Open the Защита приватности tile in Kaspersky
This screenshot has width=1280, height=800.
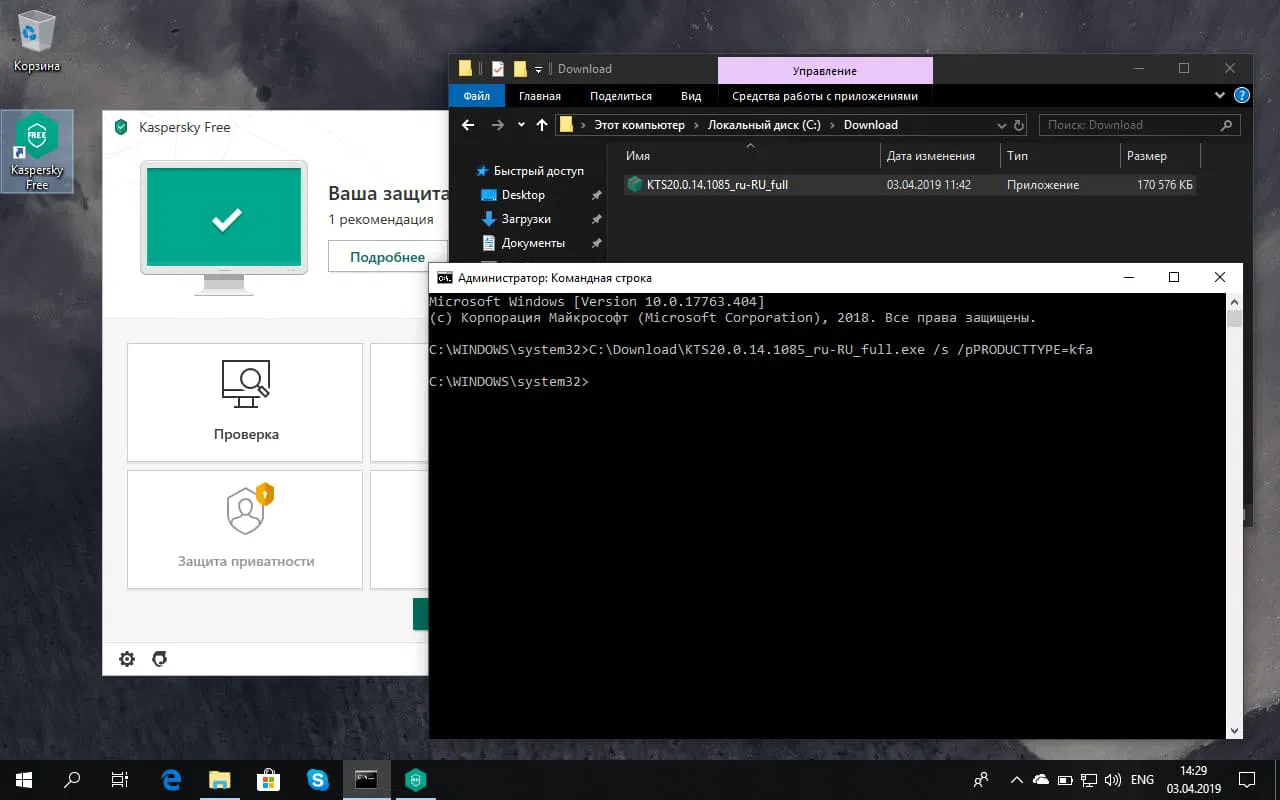pos(246,530)
